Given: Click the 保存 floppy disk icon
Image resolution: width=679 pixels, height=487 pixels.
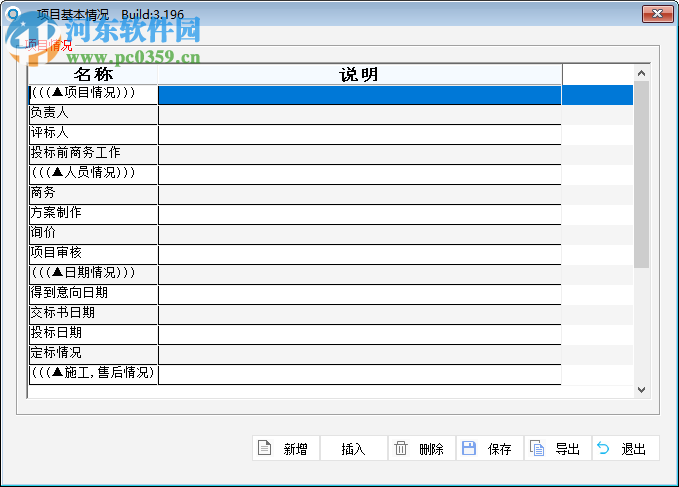Looking at the screenshot, I should (x=469, y=448).
